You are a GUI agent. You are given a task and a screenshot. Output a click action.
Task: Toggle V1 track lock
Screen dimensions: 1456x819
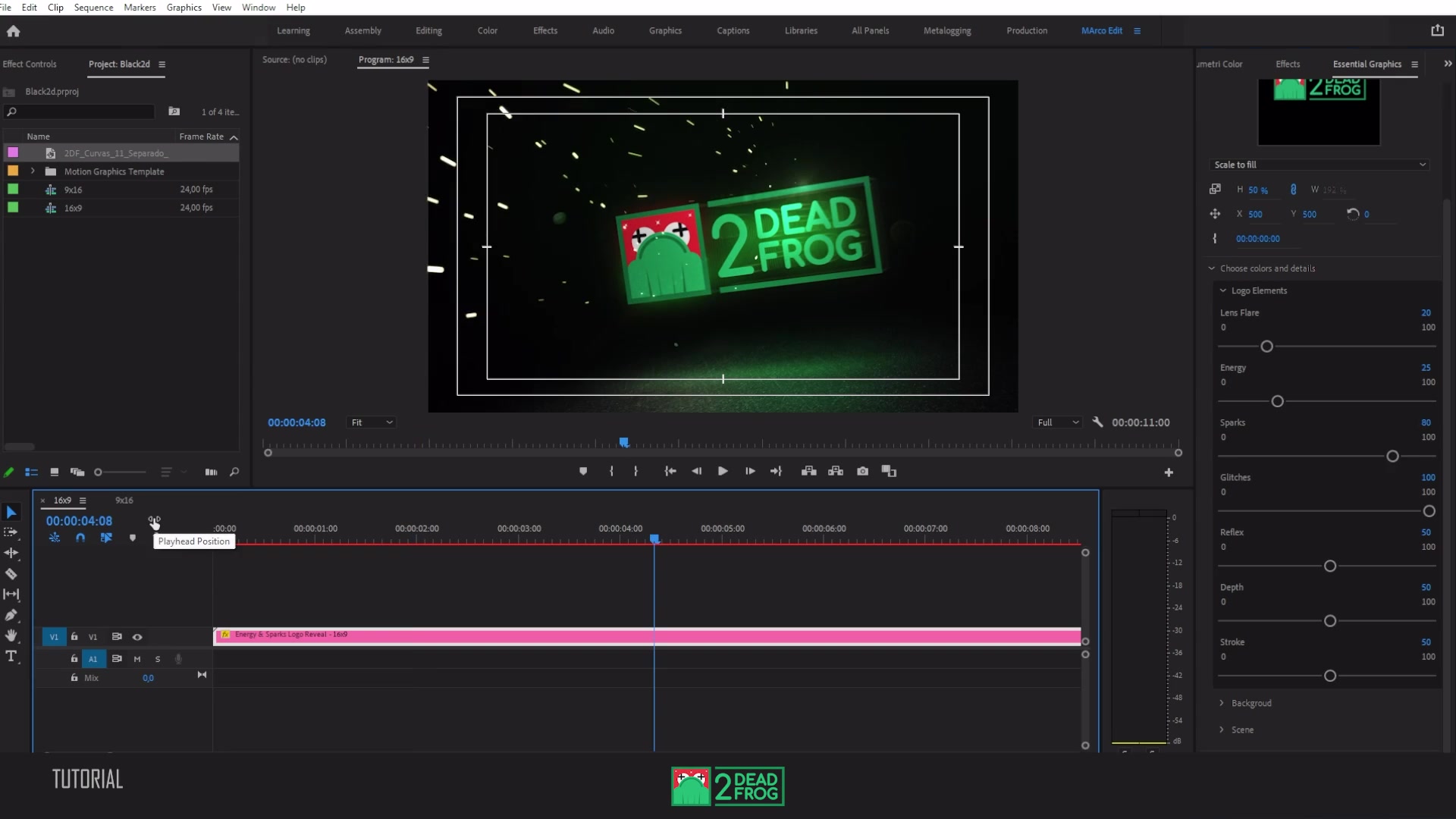(74, 637)
